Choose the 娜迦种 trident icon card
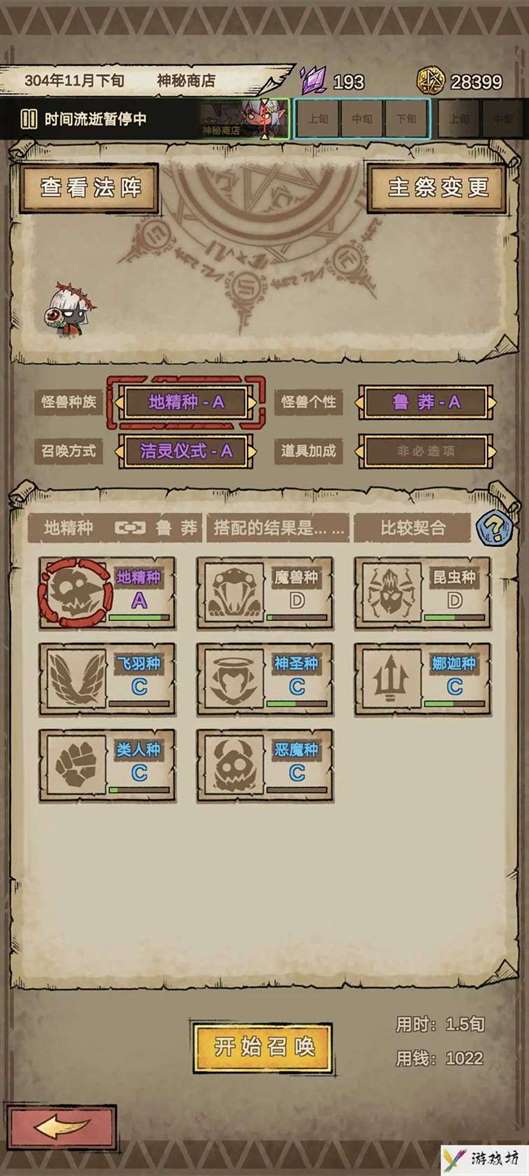Image resolution: width=529 pixels, height=1176 pixels. (x=422, y=679)
